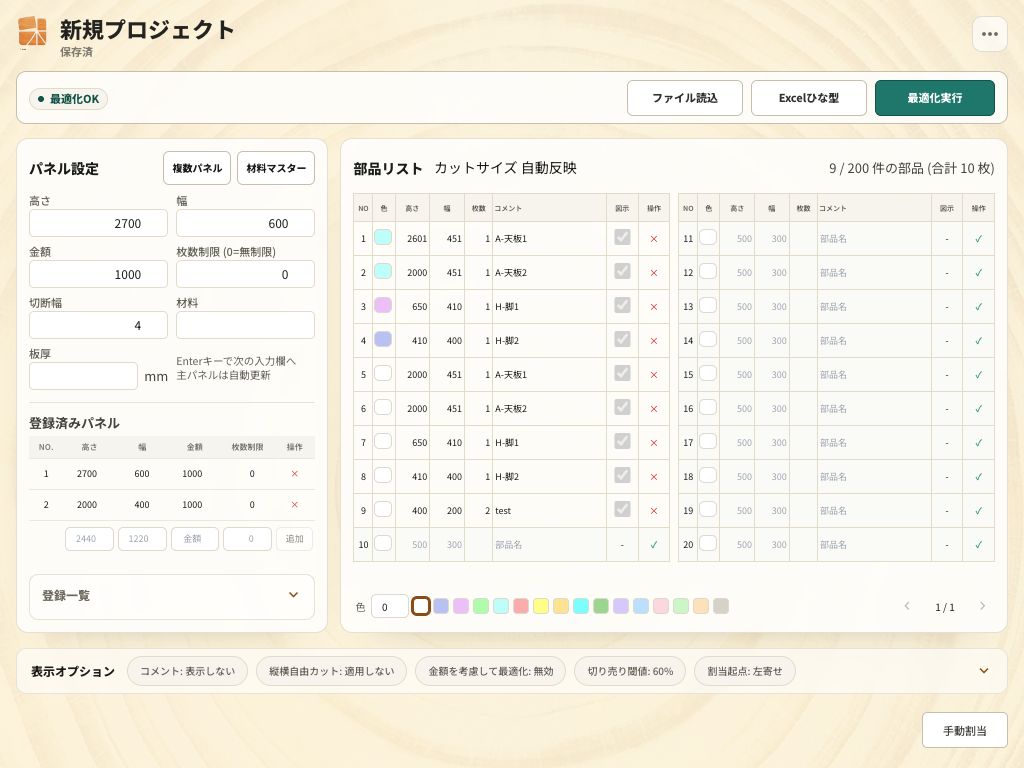Viewport: 1024px width, 768px height.
Task: Confirm part row 11 with green check
Action: pos(978,239)
